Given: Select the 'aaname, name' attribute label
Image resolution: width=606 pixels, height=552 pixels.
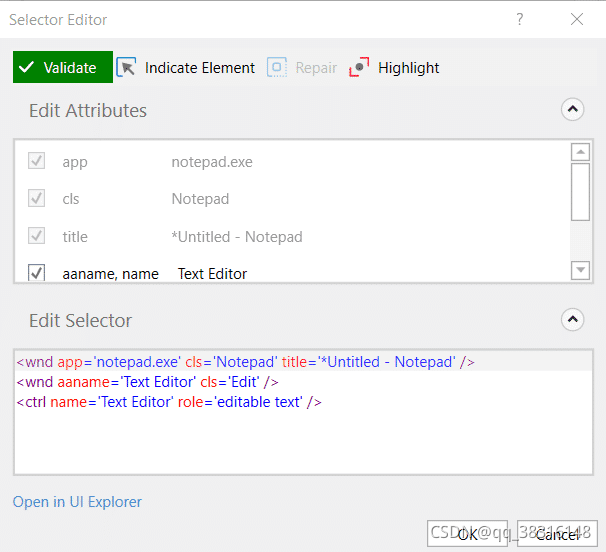Looking at the screenshot, I should click(111, 274).
